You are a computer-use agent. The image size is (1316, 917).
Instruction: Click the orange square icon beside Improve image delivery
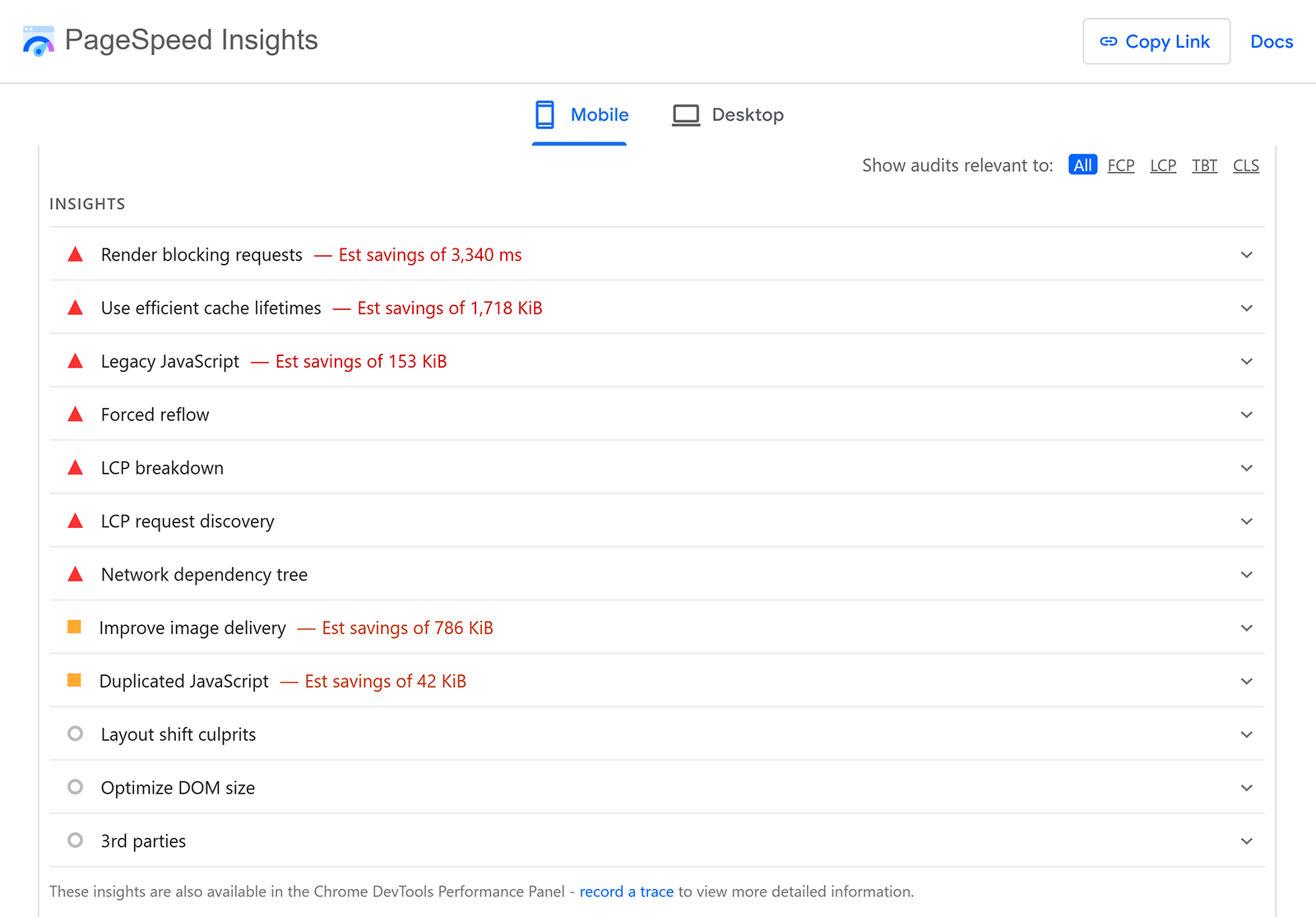click(75, 627)
